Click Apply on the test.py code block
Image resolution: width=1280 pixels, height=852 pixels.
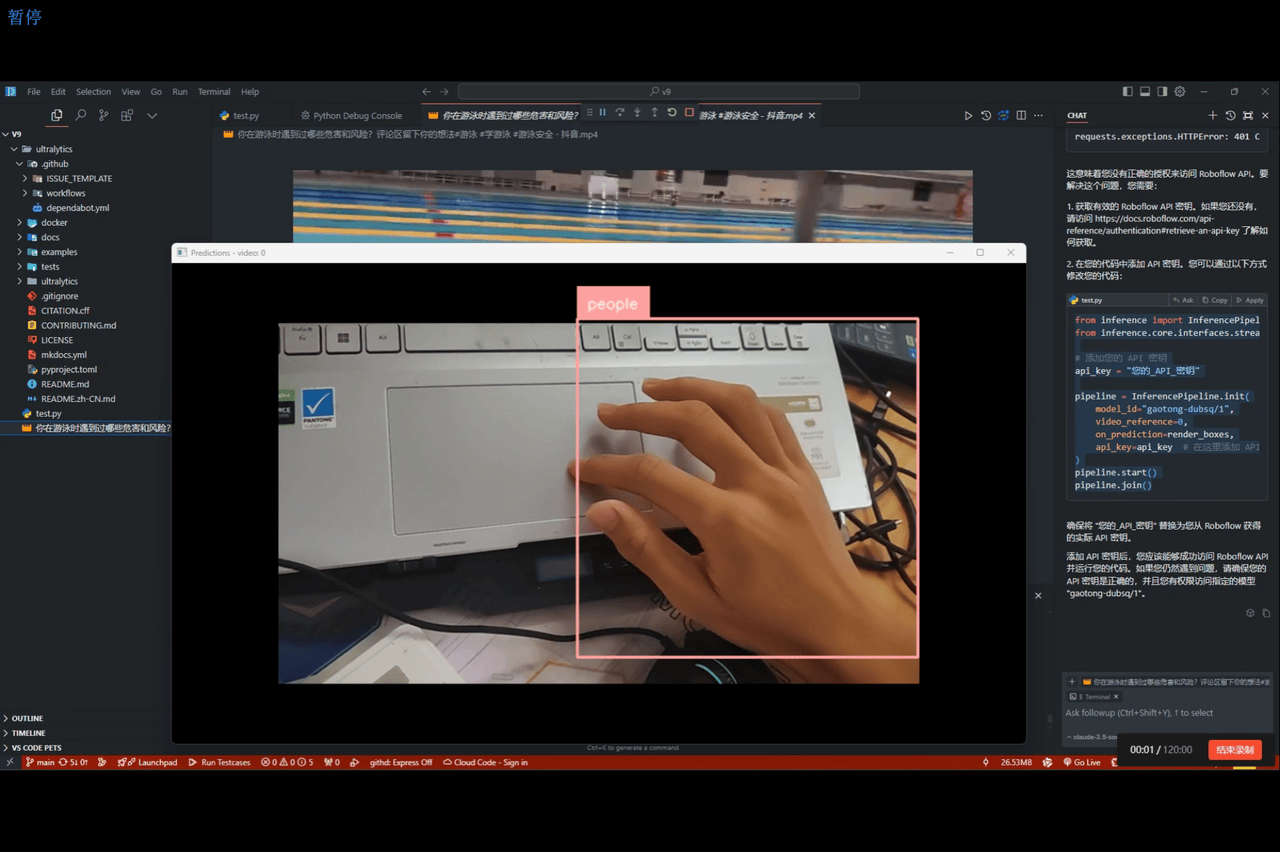1250,300
